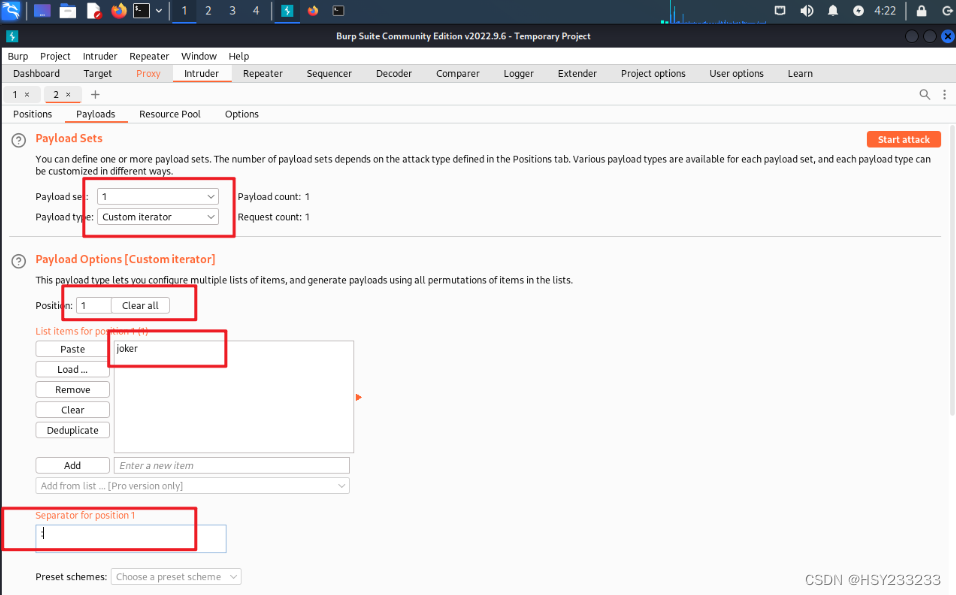This screenshot has height=595, width=956.
Task: Click the Start attack button
Action: tap(904, 140)
